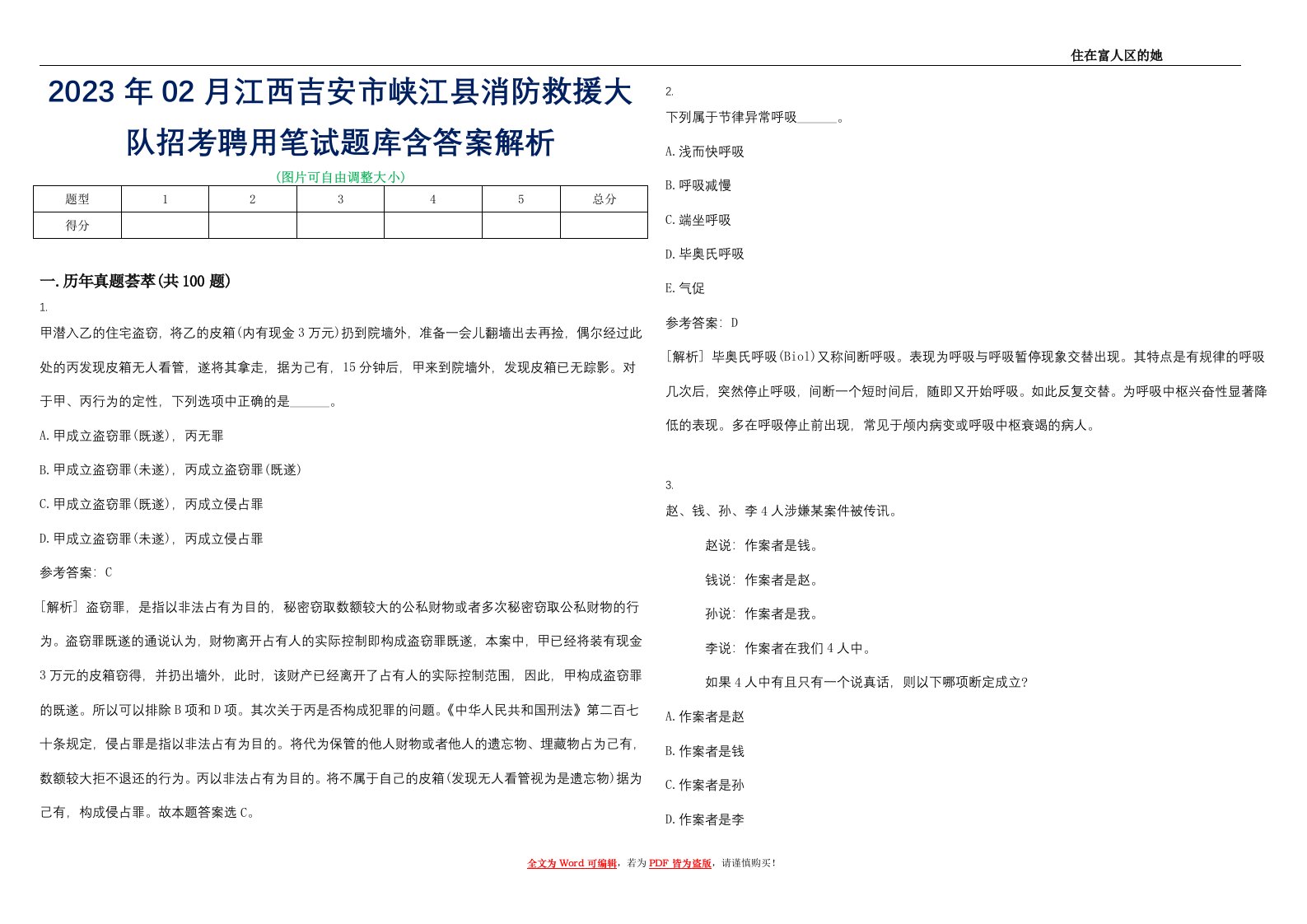Click the empty score cell under '总分'
1307x924 pixels.
tap(604, 226)
